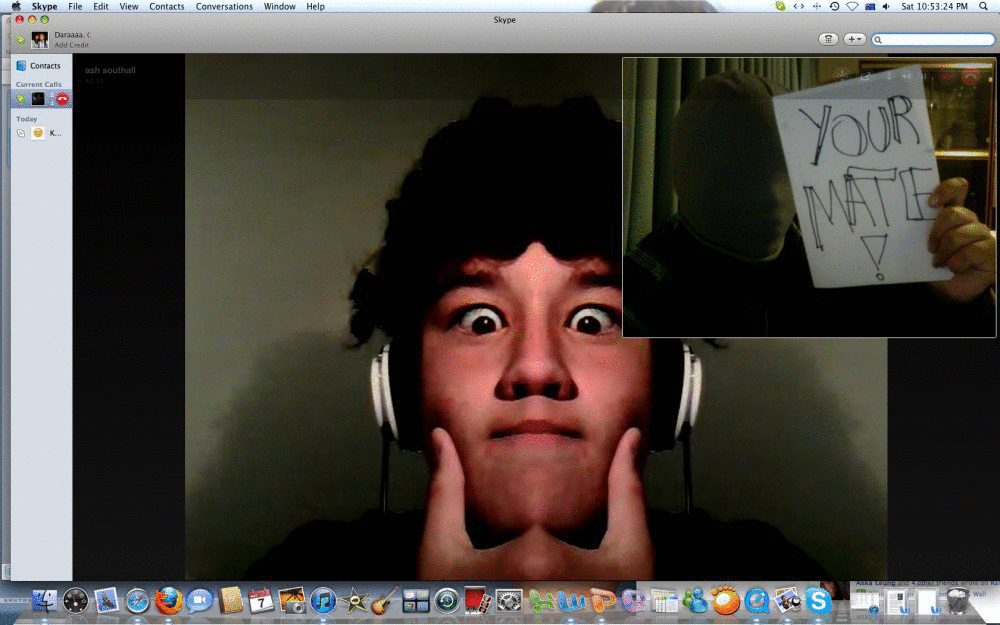
Task: Open Firefox from the Dock
Action: [x=168, y=601]
